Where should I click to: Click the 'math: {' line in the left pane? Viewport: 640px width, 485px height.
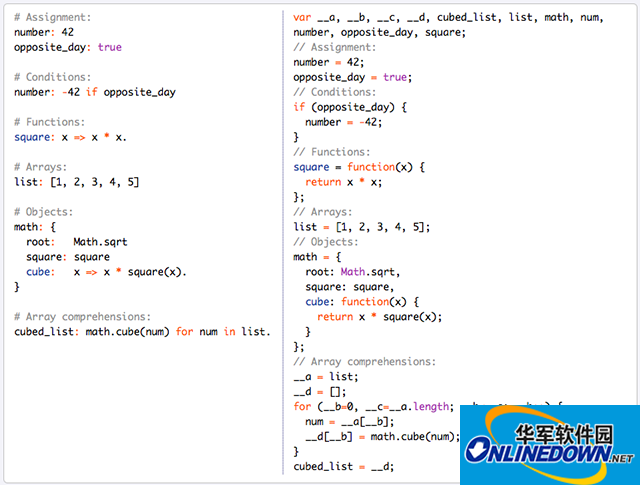coord(35,227)
